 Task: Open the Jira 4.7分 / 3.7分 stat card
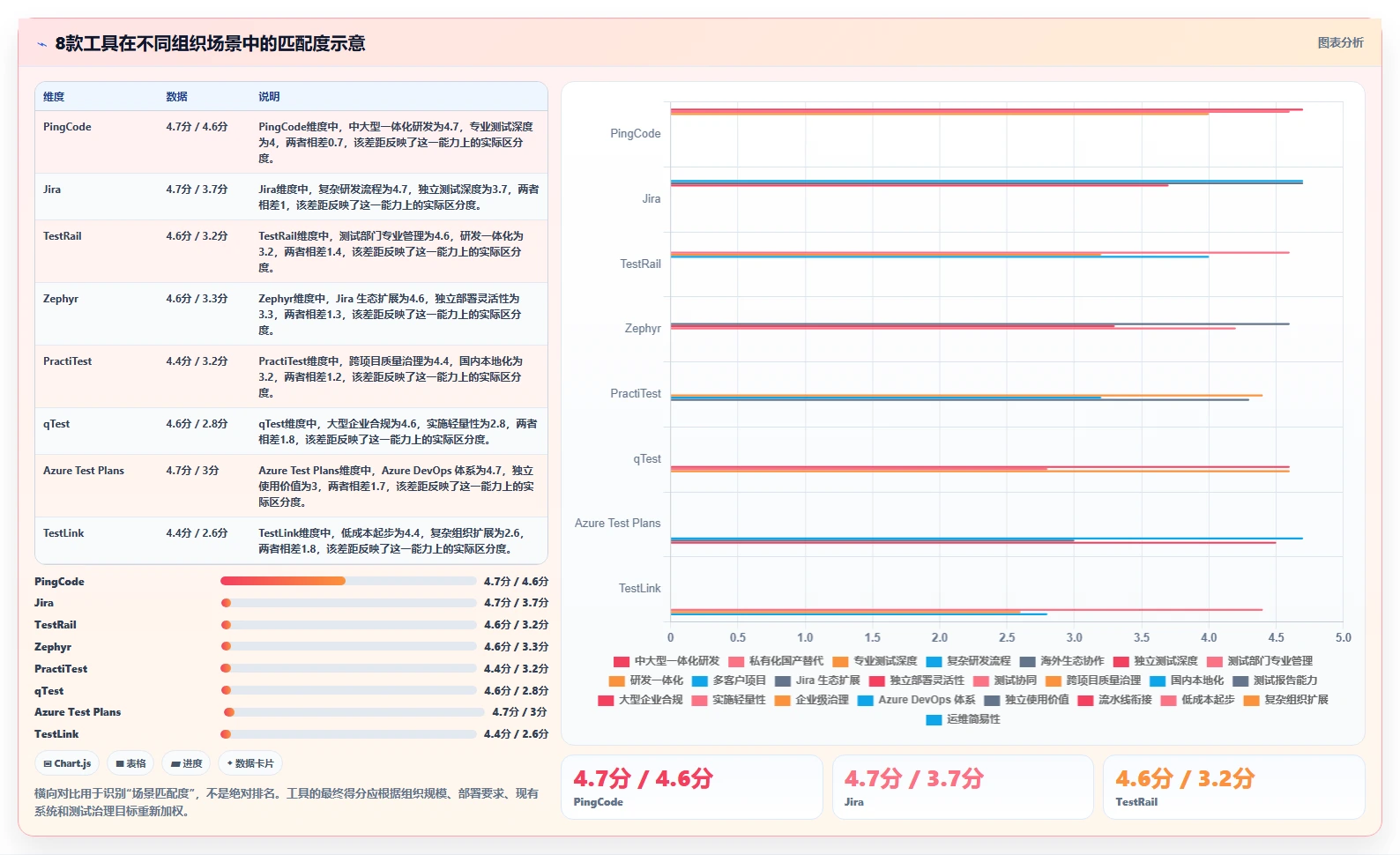tap(963, 787)
